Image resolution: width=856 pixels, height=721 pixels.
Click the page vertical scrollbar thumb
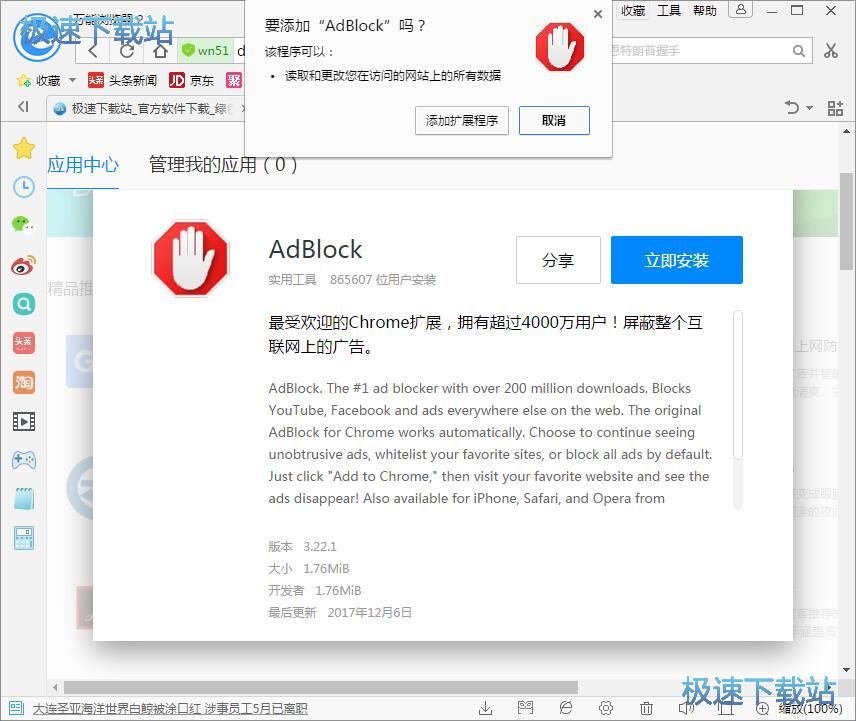pos(846,221)
